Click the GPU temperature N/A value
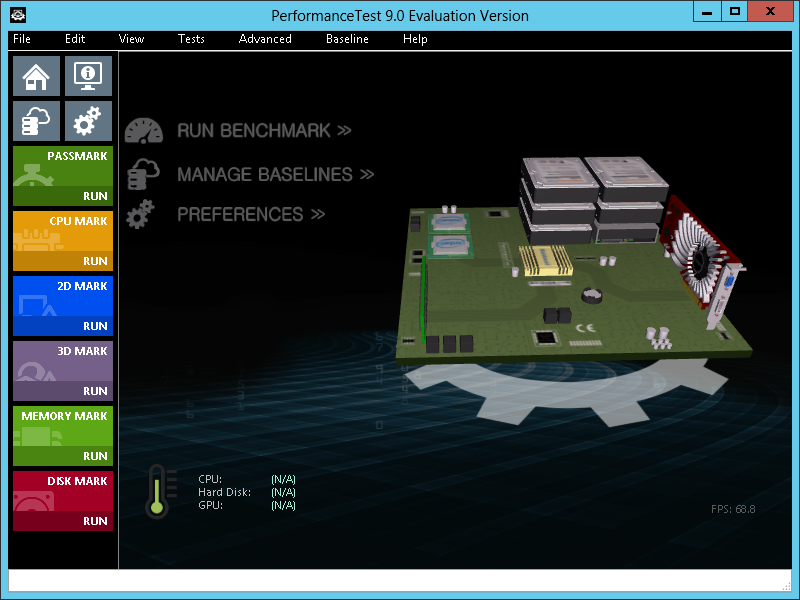The image size is (800, 600). tap(283, 505)
